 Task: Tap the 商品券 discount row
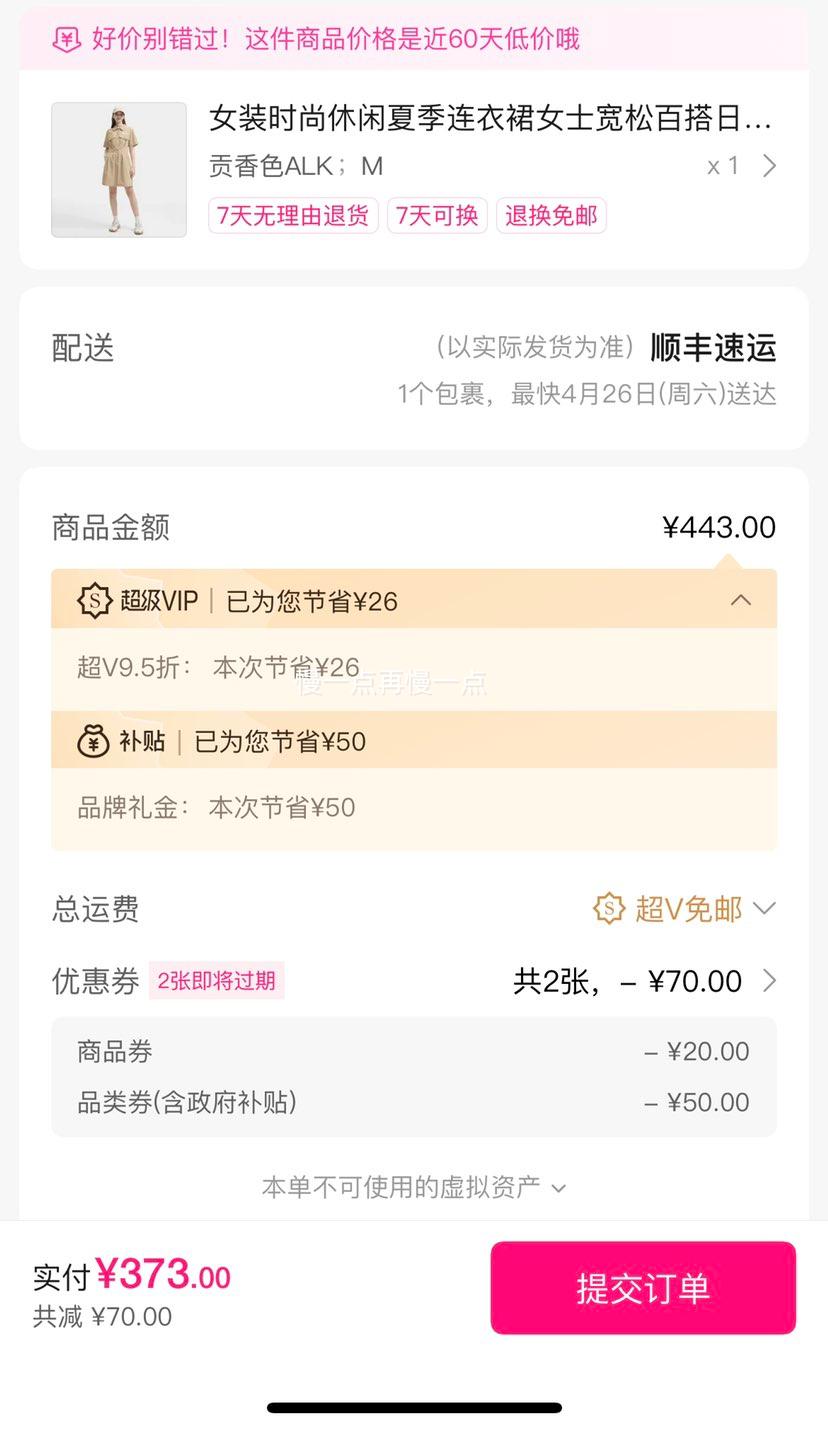point(414,1052)
